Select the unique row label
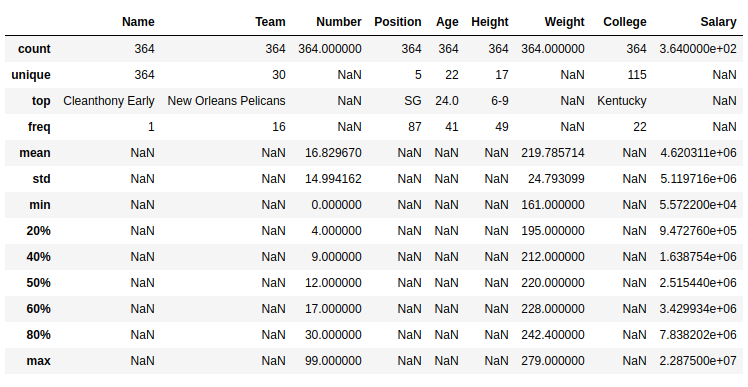Screen dimensions: 748x387 pos(31,75)
